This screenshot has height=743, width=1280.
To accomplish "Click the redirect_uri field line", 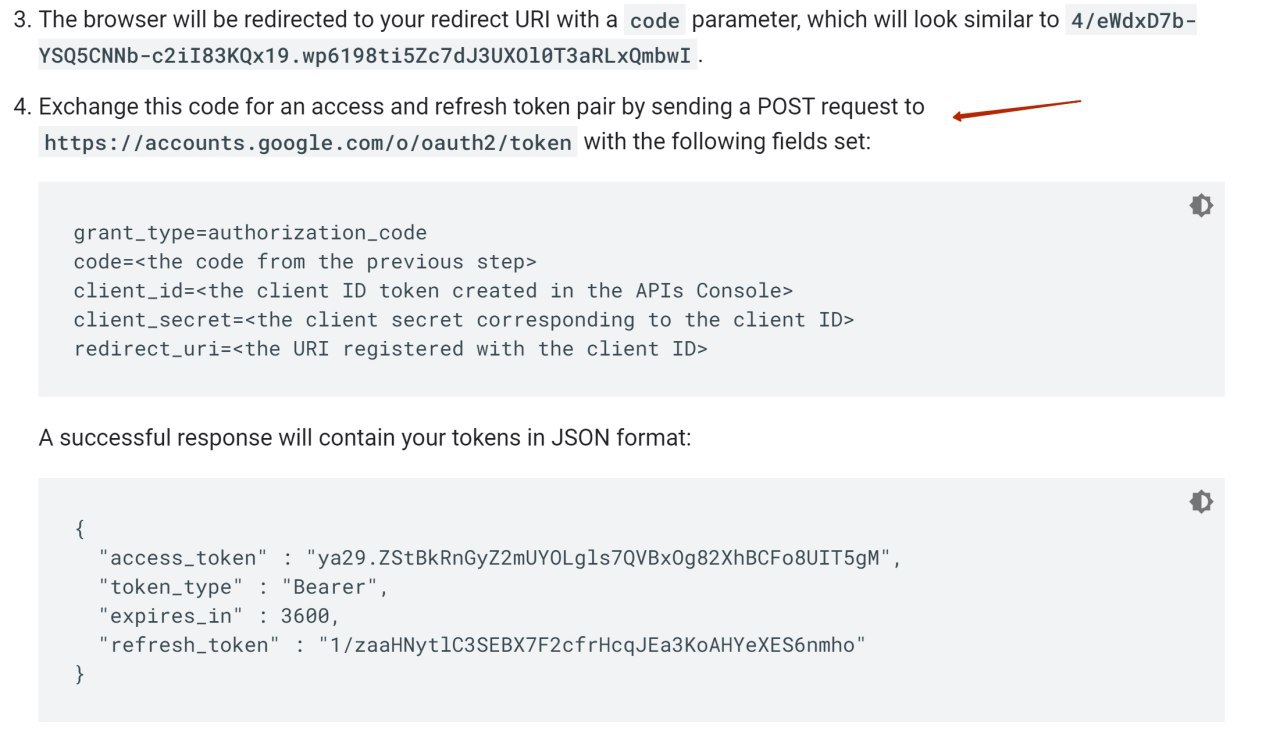I will [x=390, y=349].
